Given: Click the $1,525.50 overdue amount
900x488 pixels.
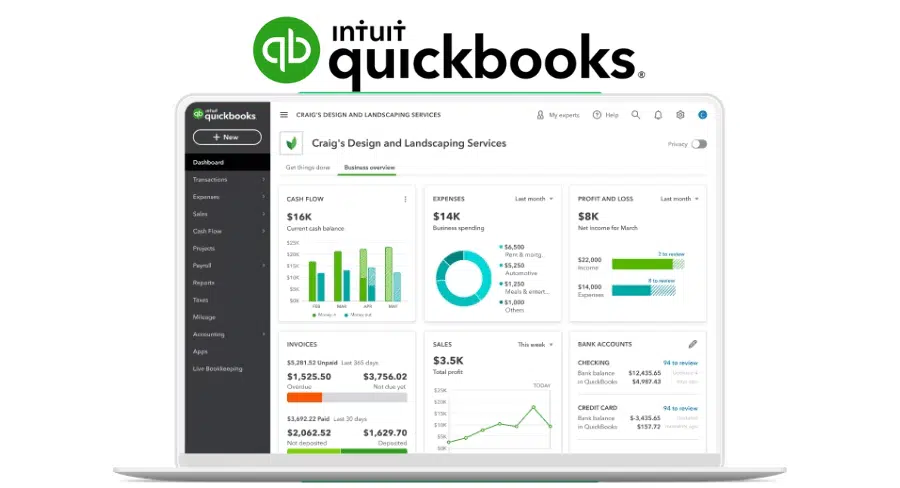Looking at the screenshot, I should (x=309, y=377).
